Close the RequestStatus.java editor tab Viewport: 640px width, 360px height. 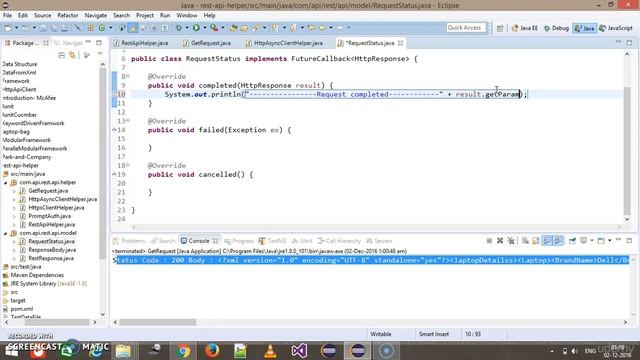point(400,43)
